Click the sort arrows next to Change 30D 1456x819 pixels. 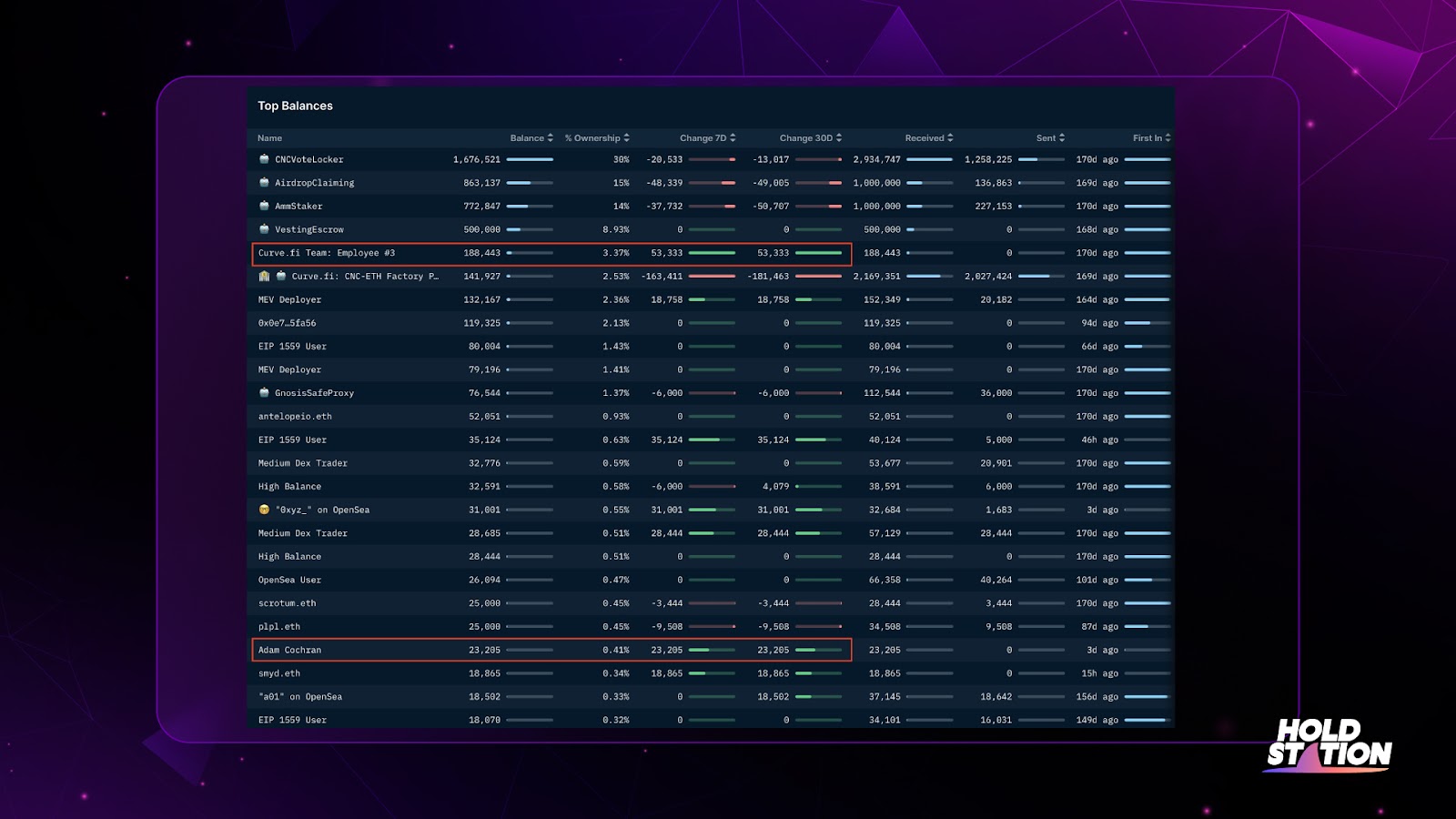coord(839,138)
